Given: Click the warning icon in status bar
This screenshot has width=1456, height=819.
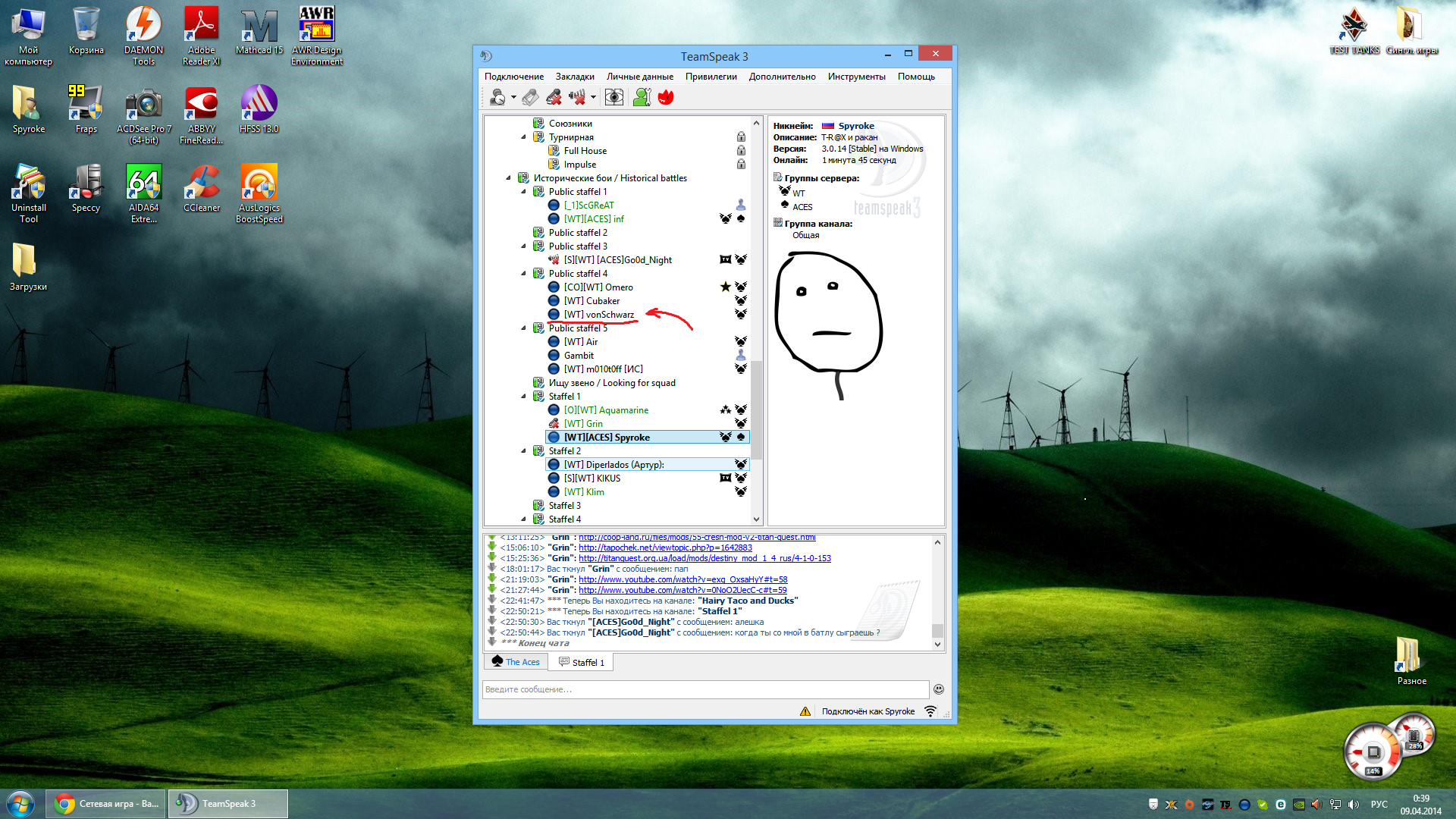Looking at the screenshot, I should coord(805,711).
